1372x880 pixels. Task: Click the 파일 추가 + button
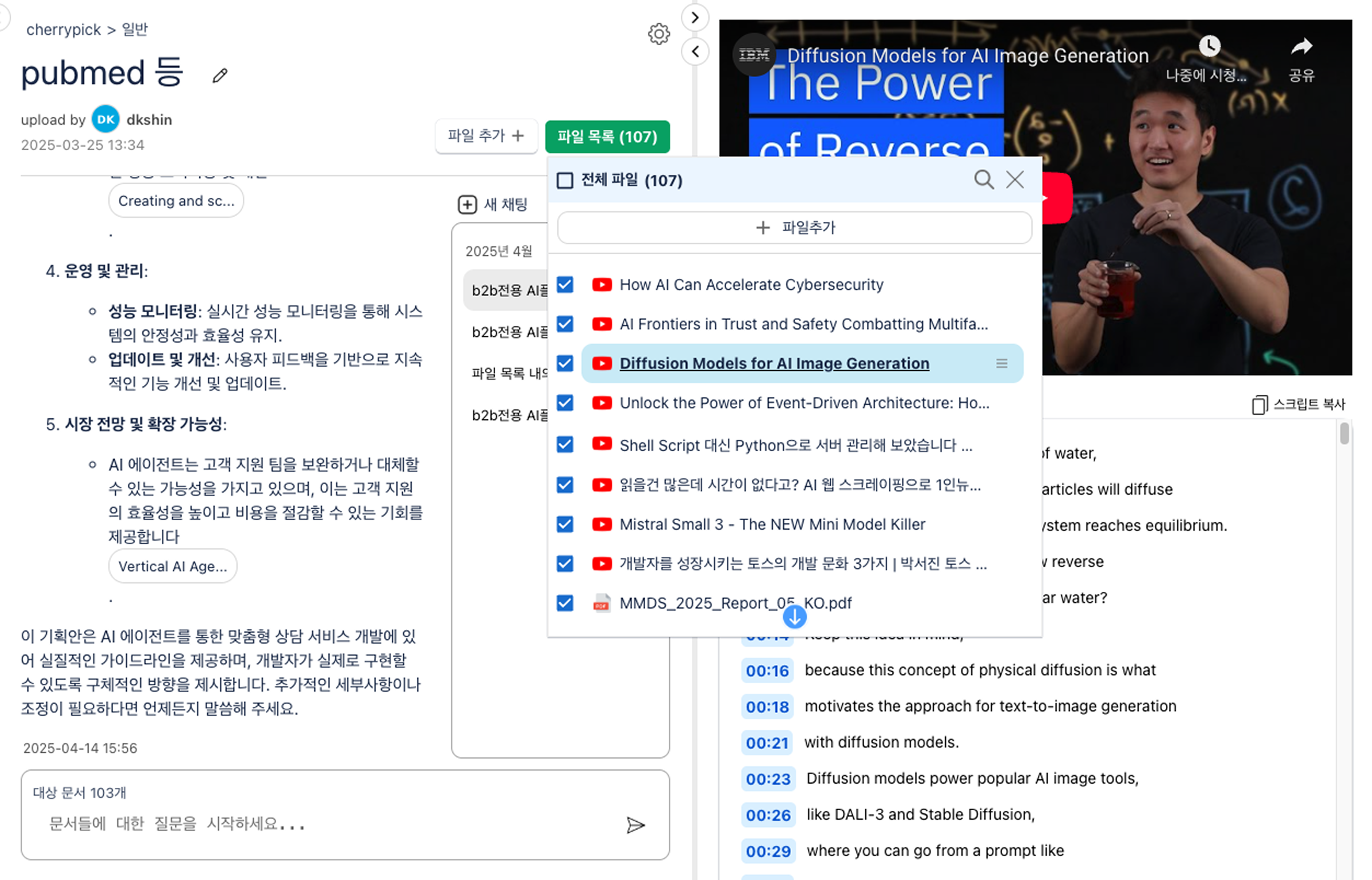pos(486,136)
